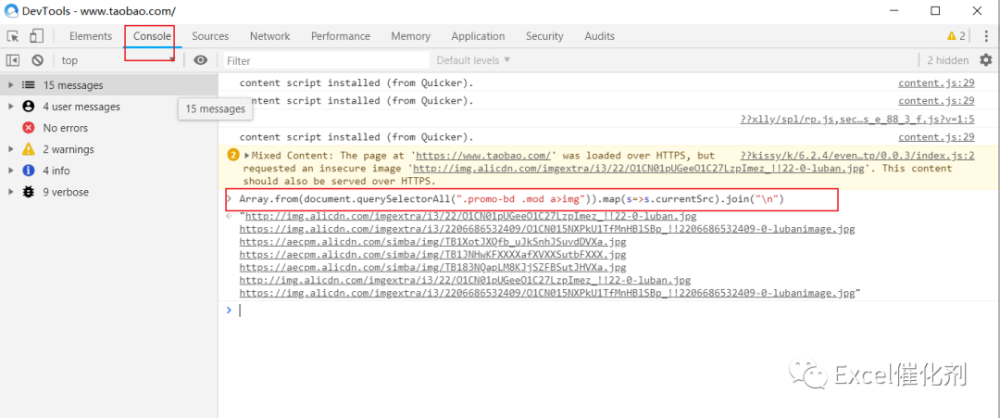Expand the 4 user messages group
Screen dimensions: 1000x418
point(10,107)
